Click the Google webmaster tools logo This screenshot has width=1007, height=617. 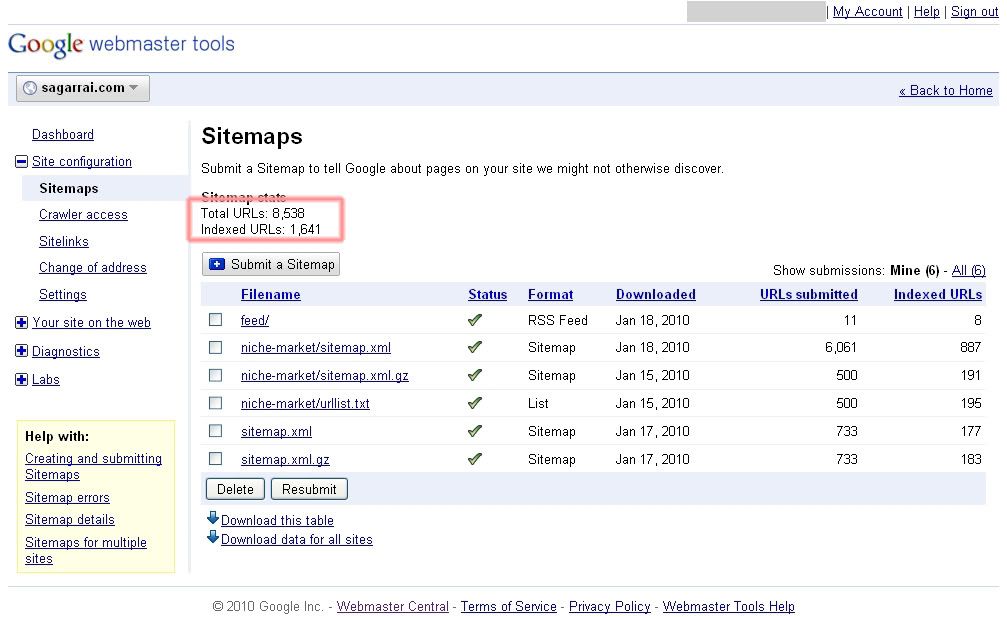click(x=121, y=45)
